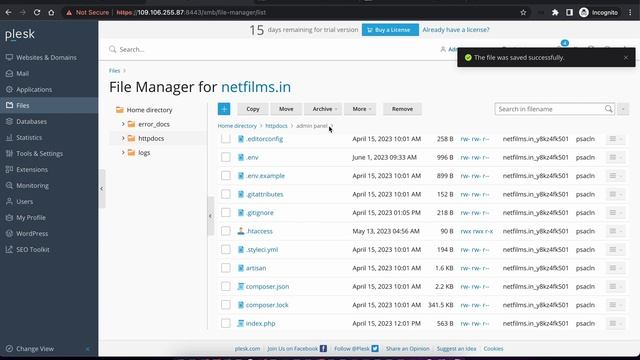Open row menu for .editorconfig
Screen dimensions: 640x360
coord(616,139)
